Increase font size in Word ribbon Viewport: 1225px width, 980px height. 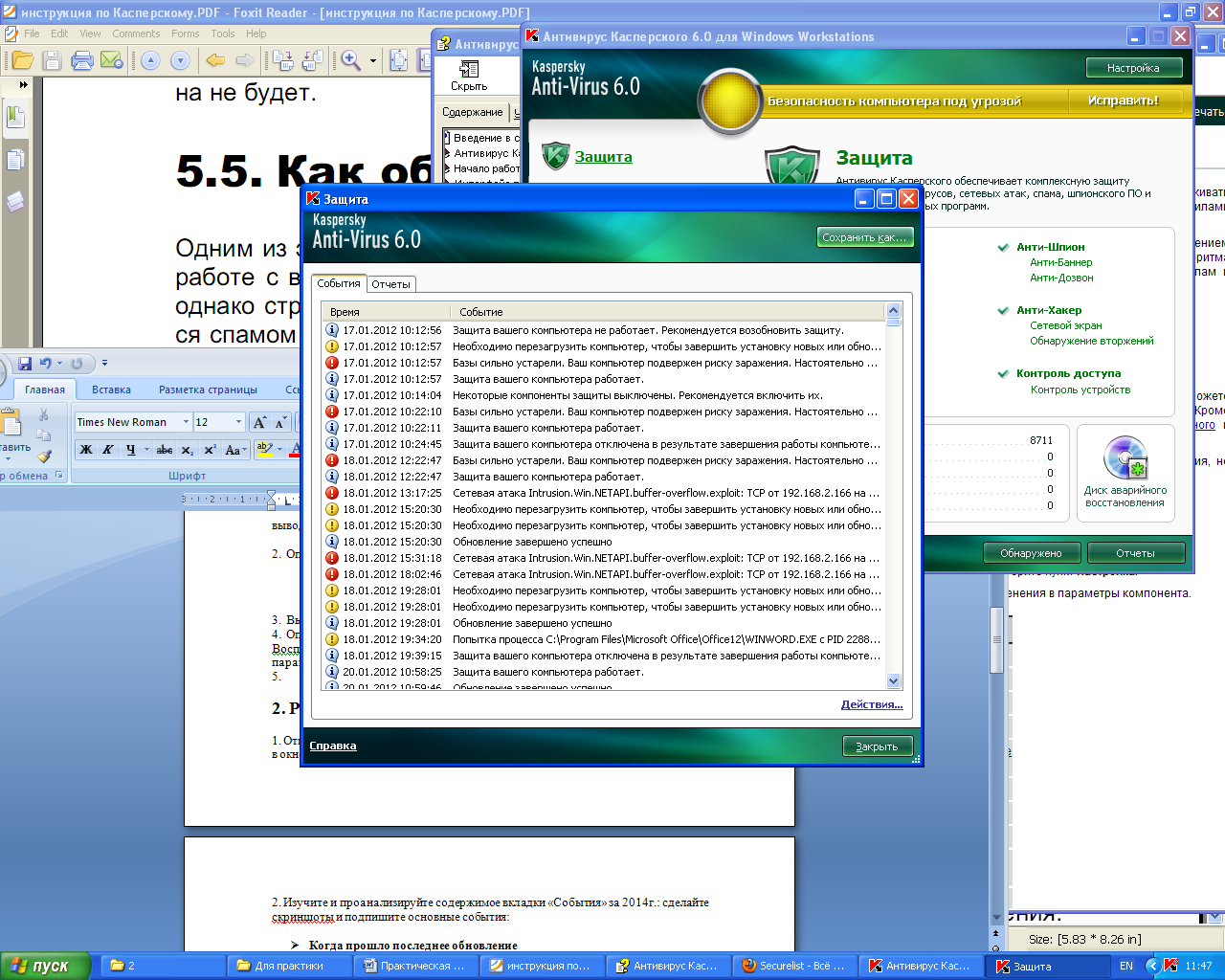click(259, 422)
